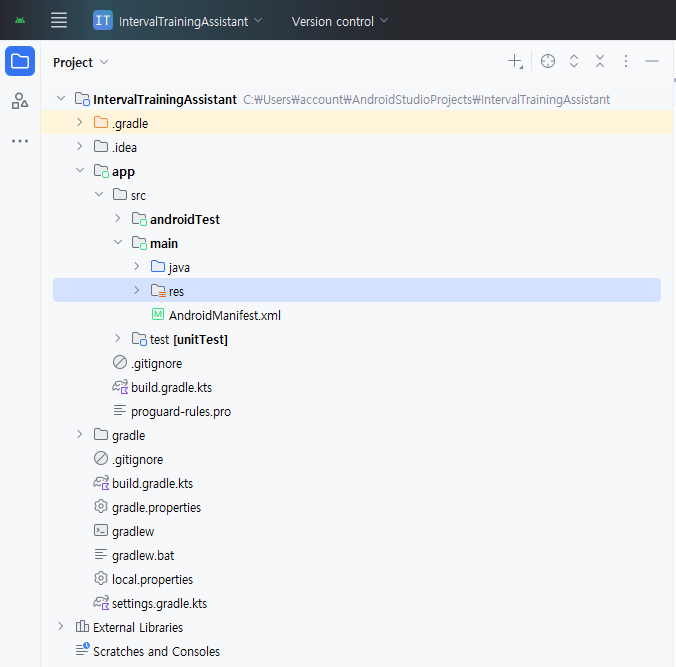Select settings.gradle.kts file

pos(159,604)
